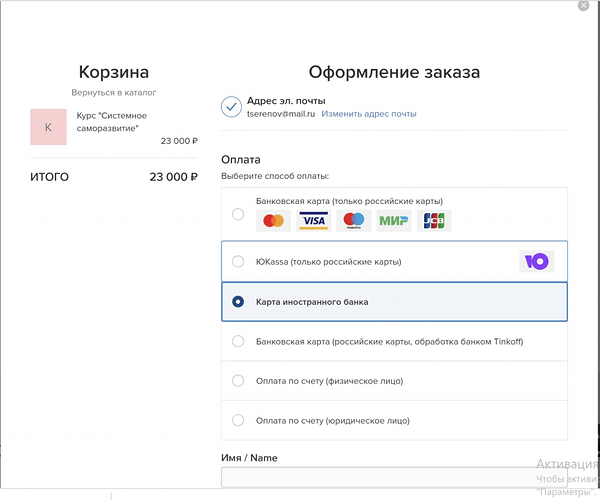Choose the ЮKassa payment radio button
600x500 pixels.
[x=238, y=262]
